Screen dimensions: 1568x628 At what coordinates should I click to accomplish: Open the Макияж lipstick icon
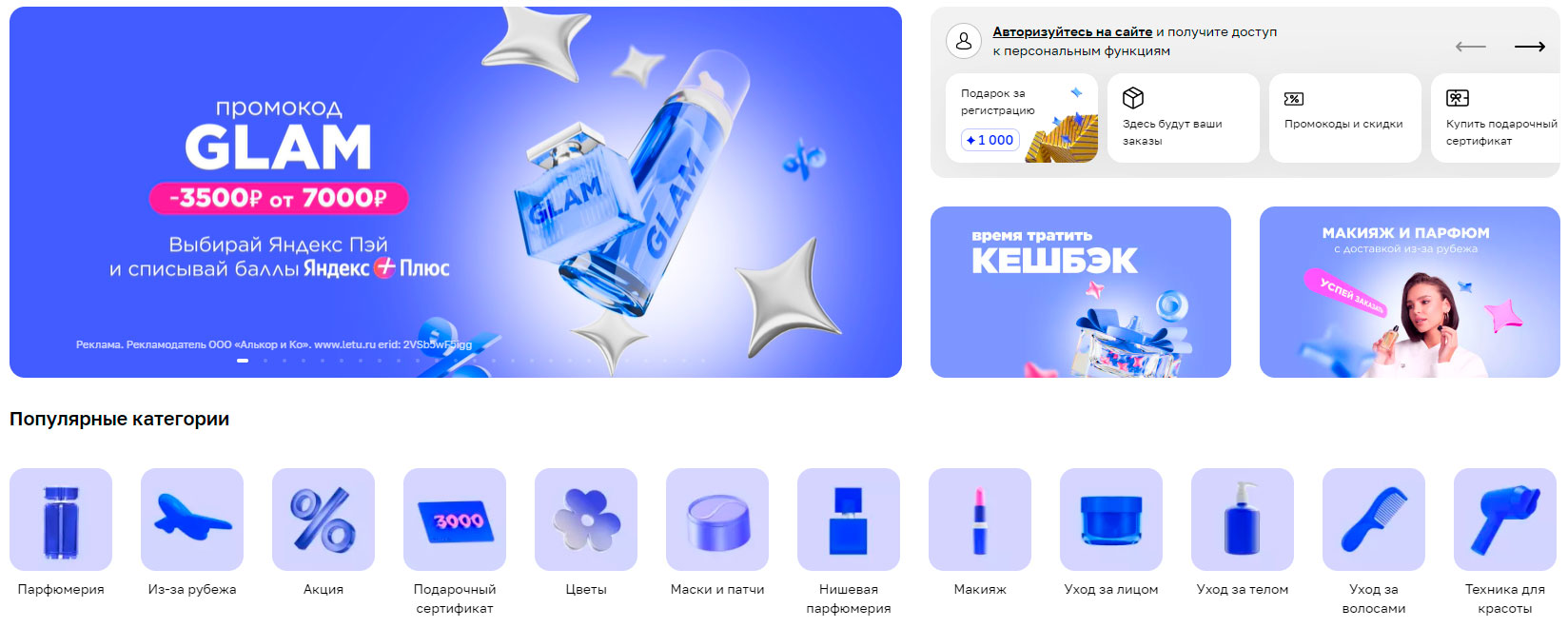980,520
